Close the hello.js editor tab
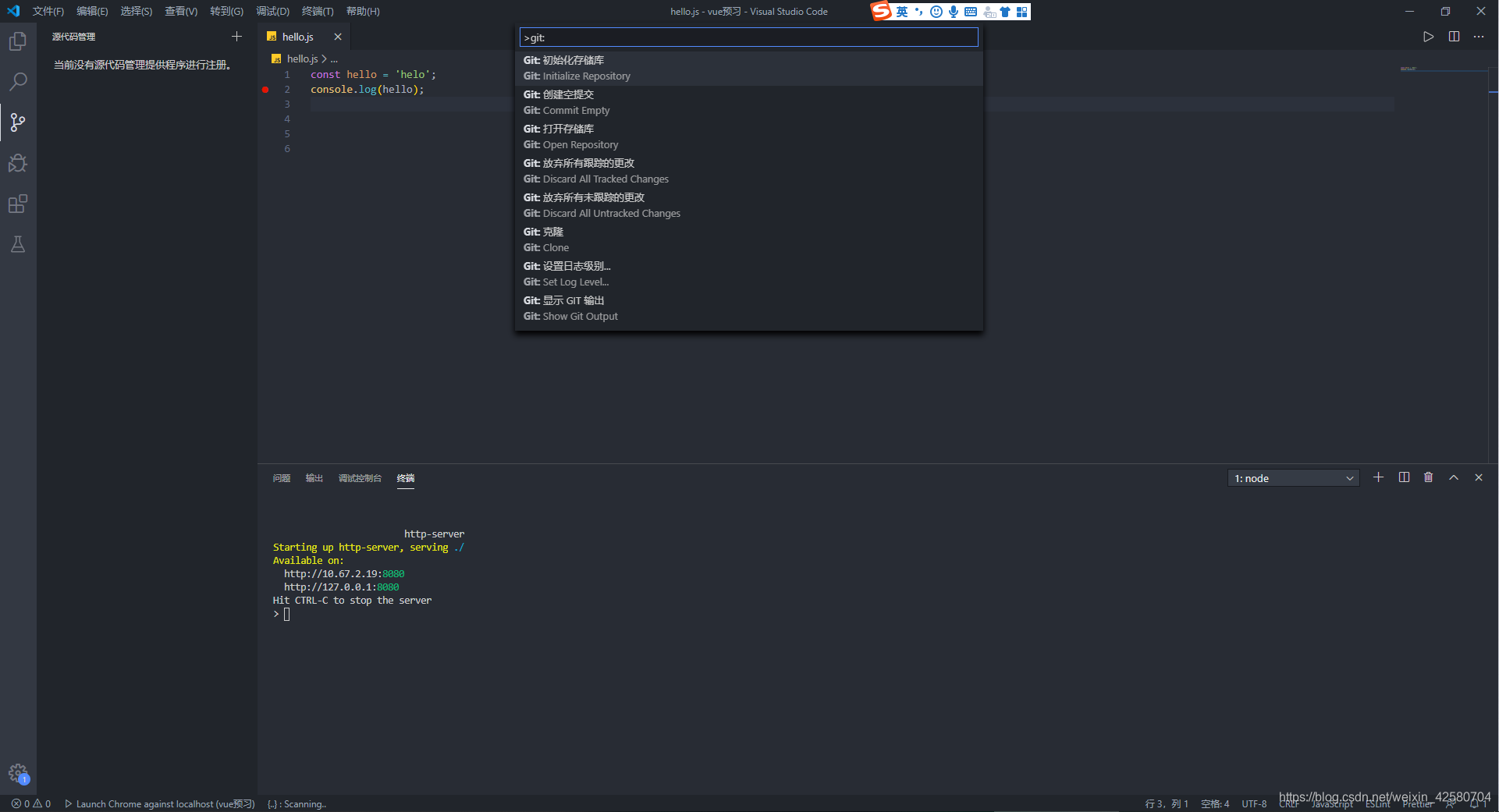 (338, 37)
